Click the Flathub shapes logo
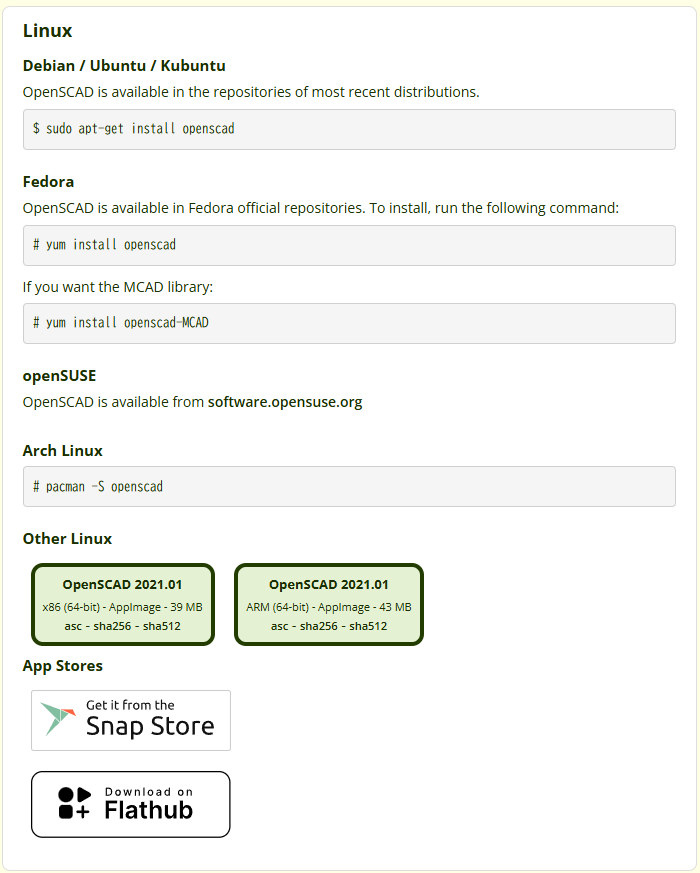The width and height of the screenshot is (700, 873). coord(75,803)
